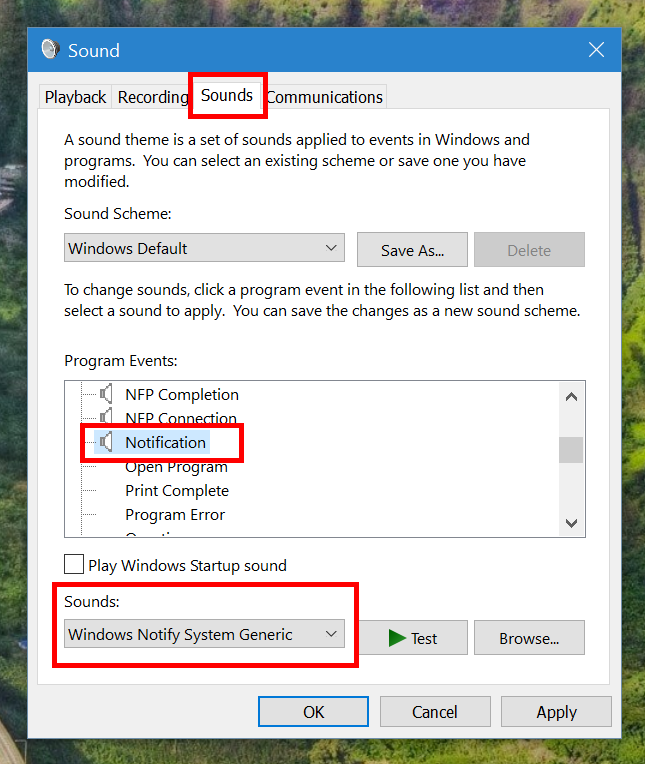Apply the sound settings
The width and height of the screenshot is (645, 764).
(x=556, y=712)
